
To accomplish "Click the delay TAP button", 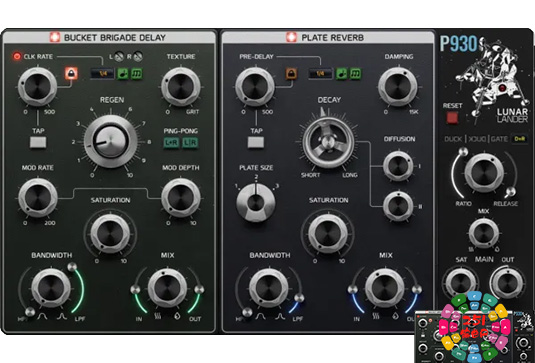I will point(38,142).
